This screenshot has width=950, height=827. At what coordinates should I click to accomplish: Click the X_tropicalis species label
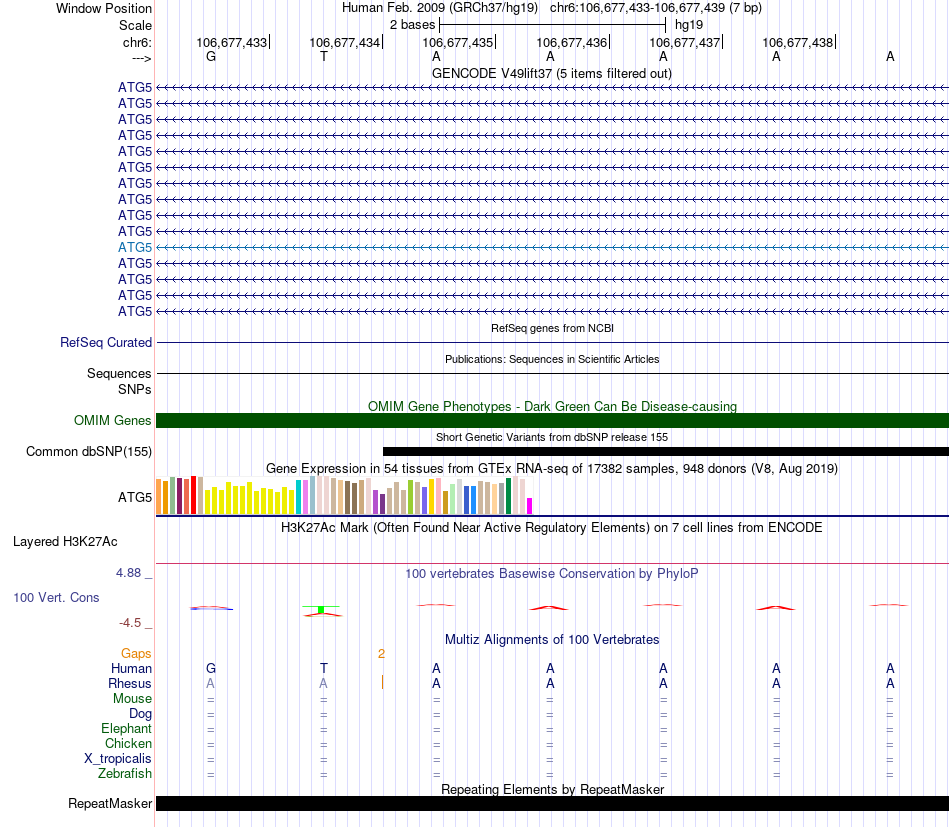118,759
